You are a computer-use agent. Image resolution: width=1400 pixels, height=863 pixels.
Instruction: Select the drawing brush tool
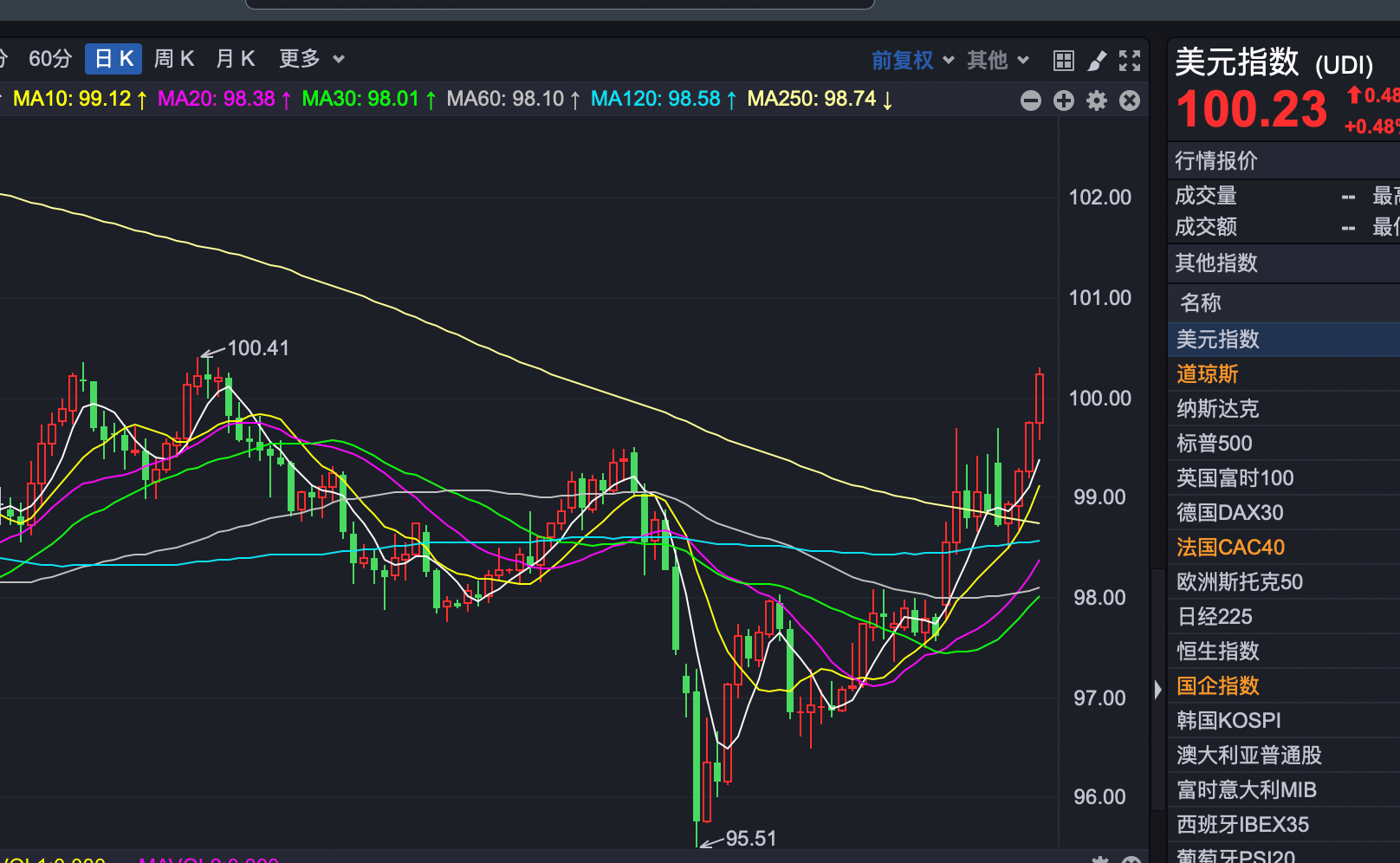pyautogui.click(x=1097, y=61)
